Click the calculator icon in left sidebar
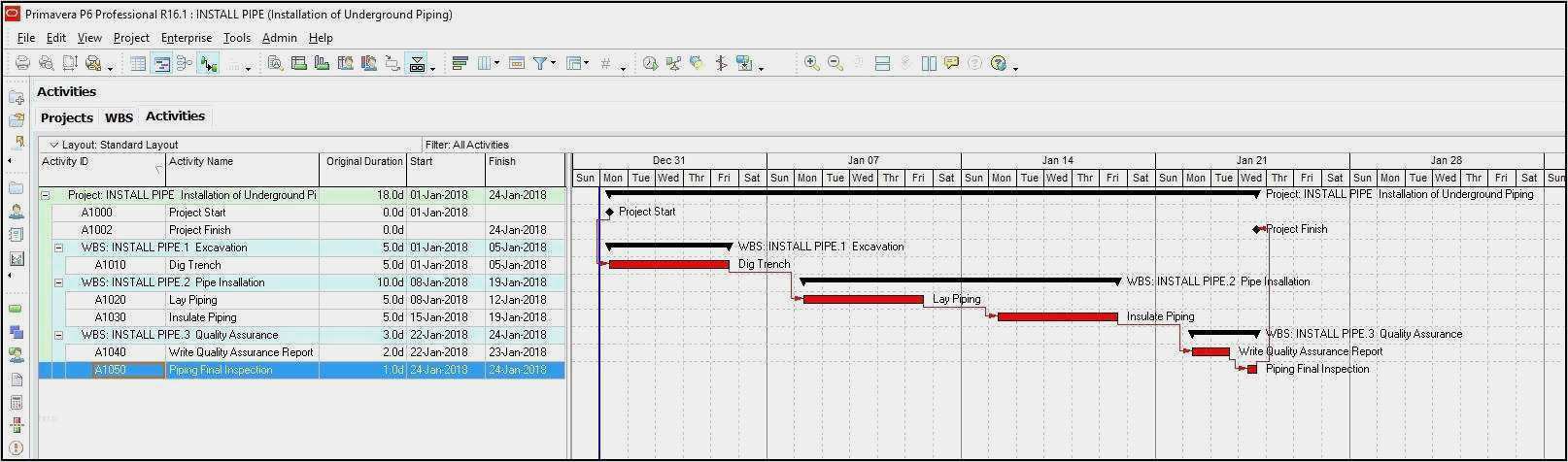 click(17, 402)
